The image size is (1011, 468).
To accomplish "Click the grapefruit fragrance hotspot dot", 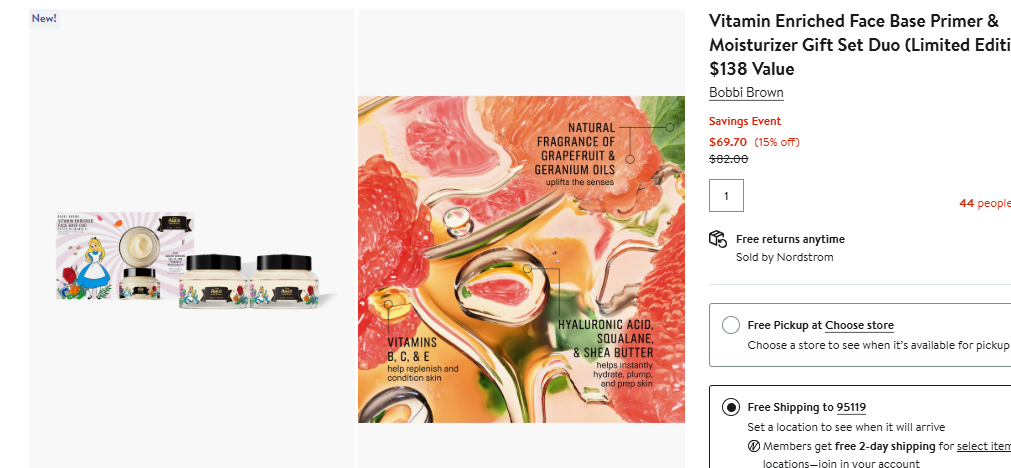I will tap(630, 158).
